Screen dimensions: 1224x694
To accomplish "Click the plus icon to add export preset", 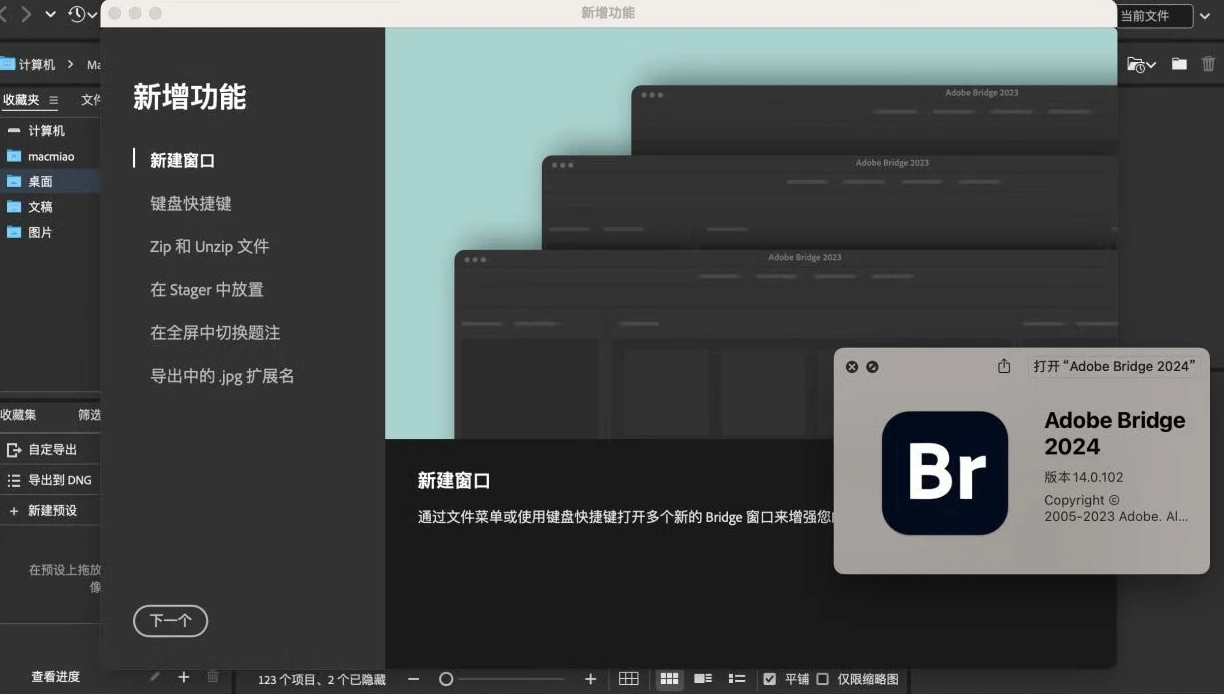I will [183, 677].
